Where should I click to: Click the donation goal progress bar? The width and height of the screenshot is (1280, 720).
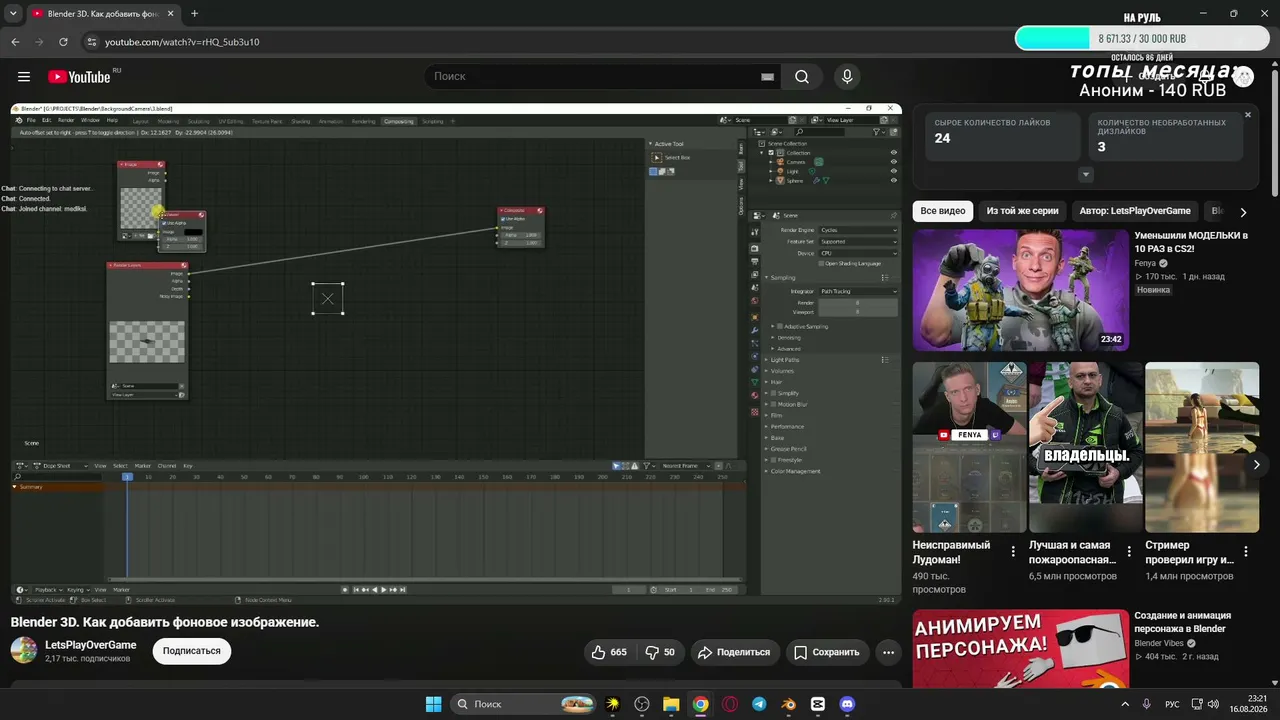[x=1140, y=38]
